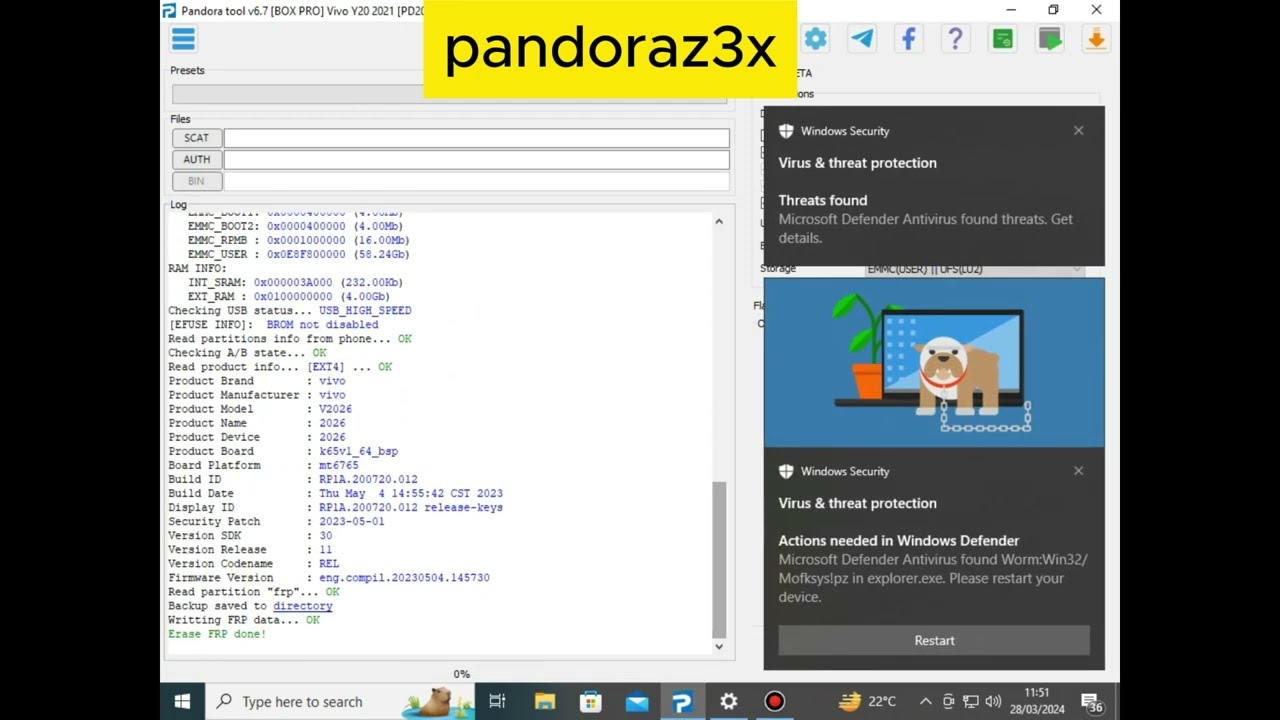This screenshot has height=720, width=1280.
Task: Click the window-with-green-play-arrow toolbar icon
Action: (x=1050, y=39)
